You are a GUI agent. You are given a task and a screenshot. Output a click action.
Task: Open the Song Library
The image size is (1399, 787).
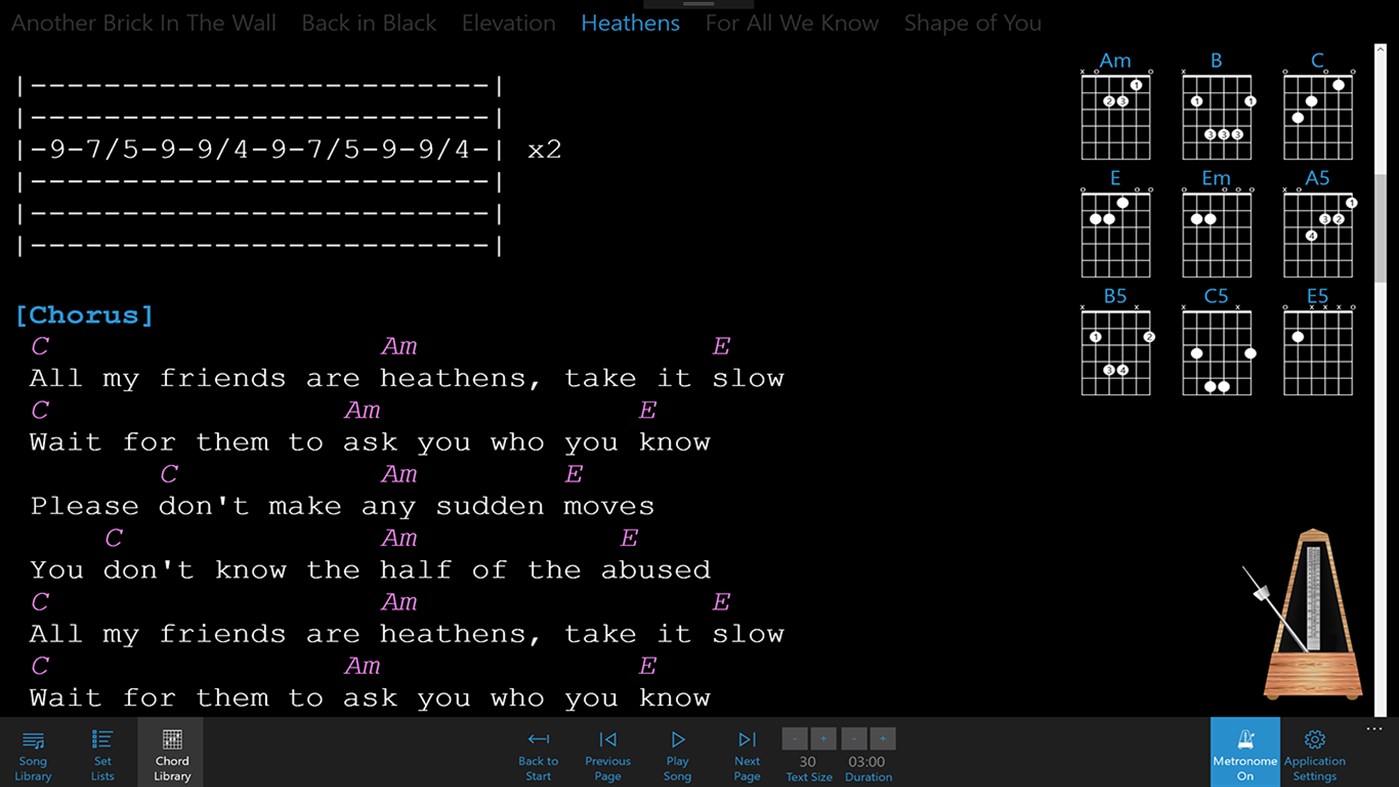[32, 752]
